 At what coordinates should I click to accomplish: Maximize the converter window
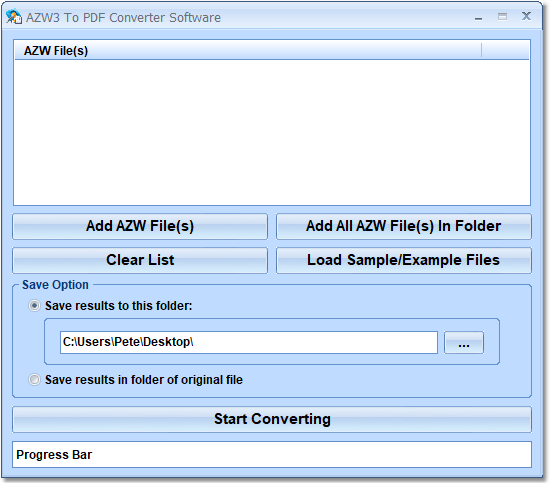pyautogui.click(x=502, y=16)
